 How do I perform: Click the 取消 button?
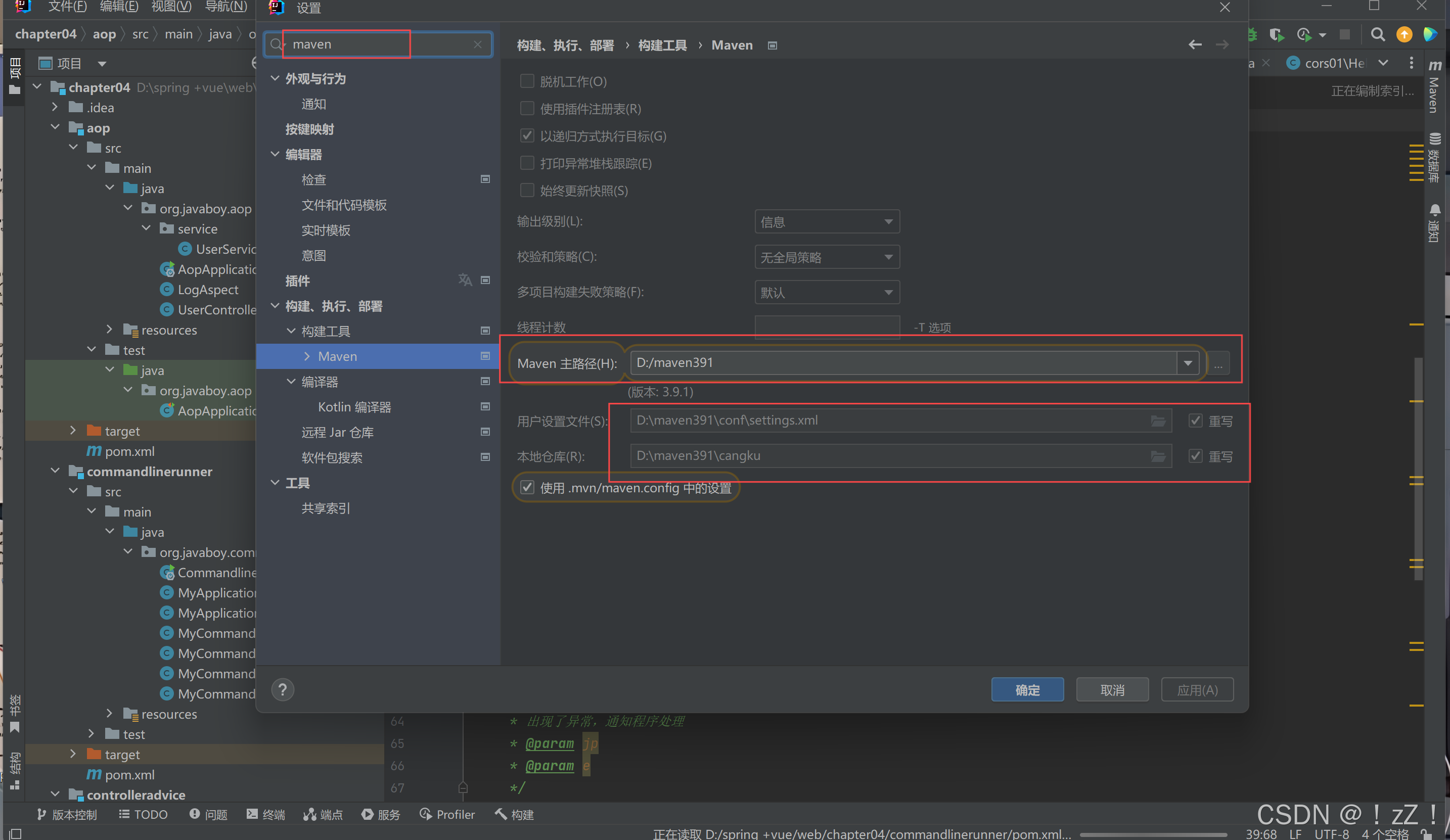pos(1112,689)
